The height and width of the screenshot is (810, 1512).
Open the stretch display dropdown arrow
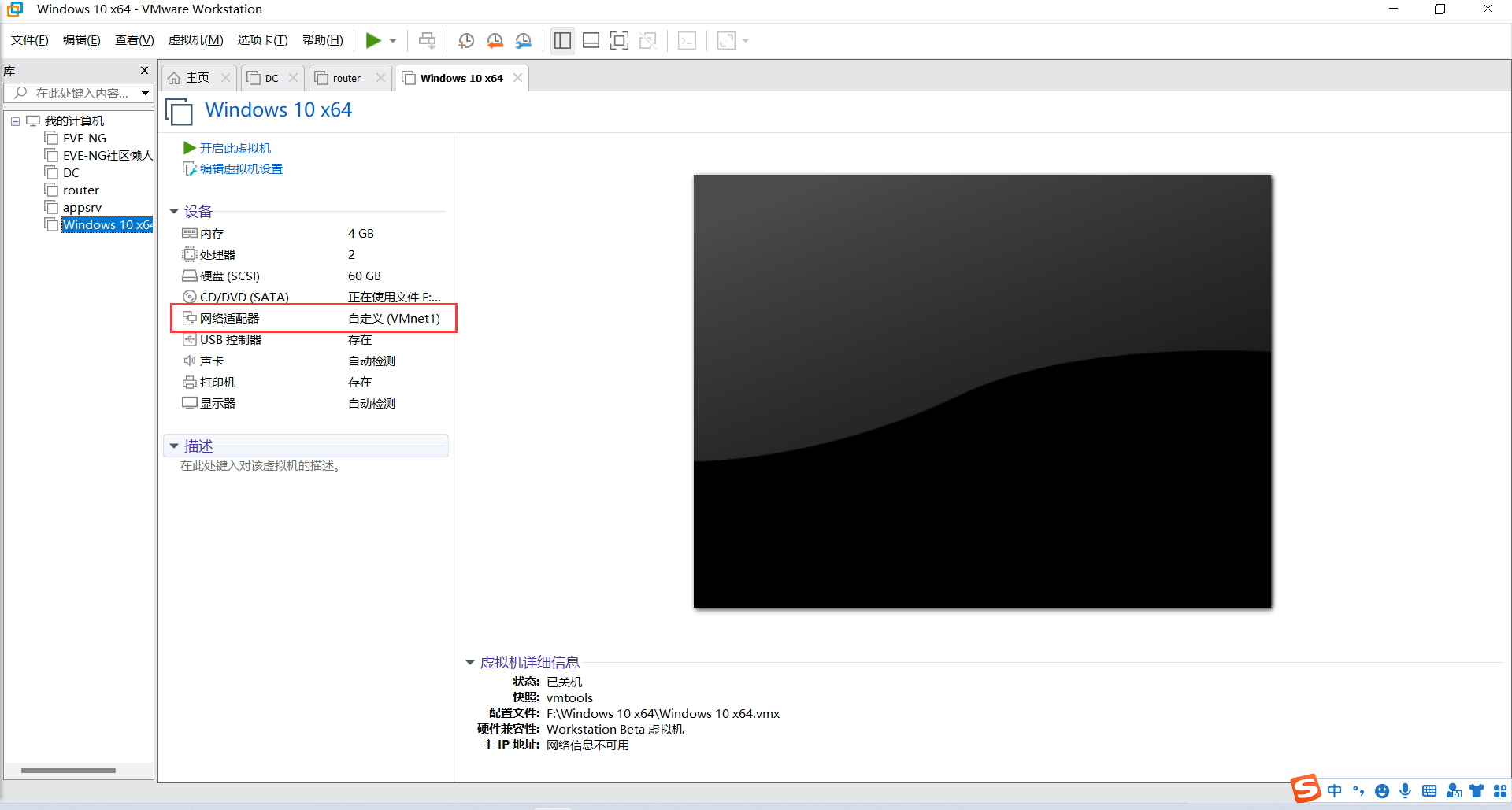click(x=746, y=41)
